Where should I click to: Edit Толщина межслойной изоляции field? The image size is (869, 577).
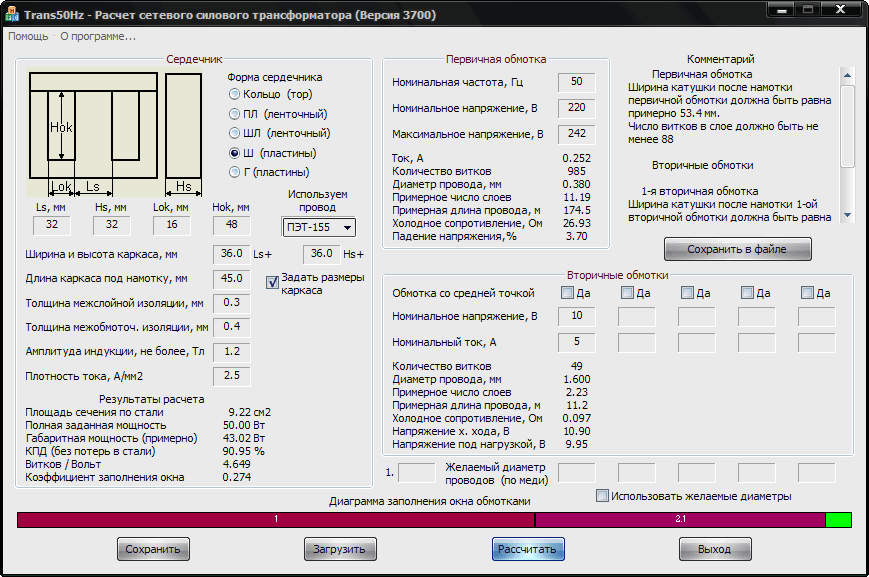pos(232,303)
